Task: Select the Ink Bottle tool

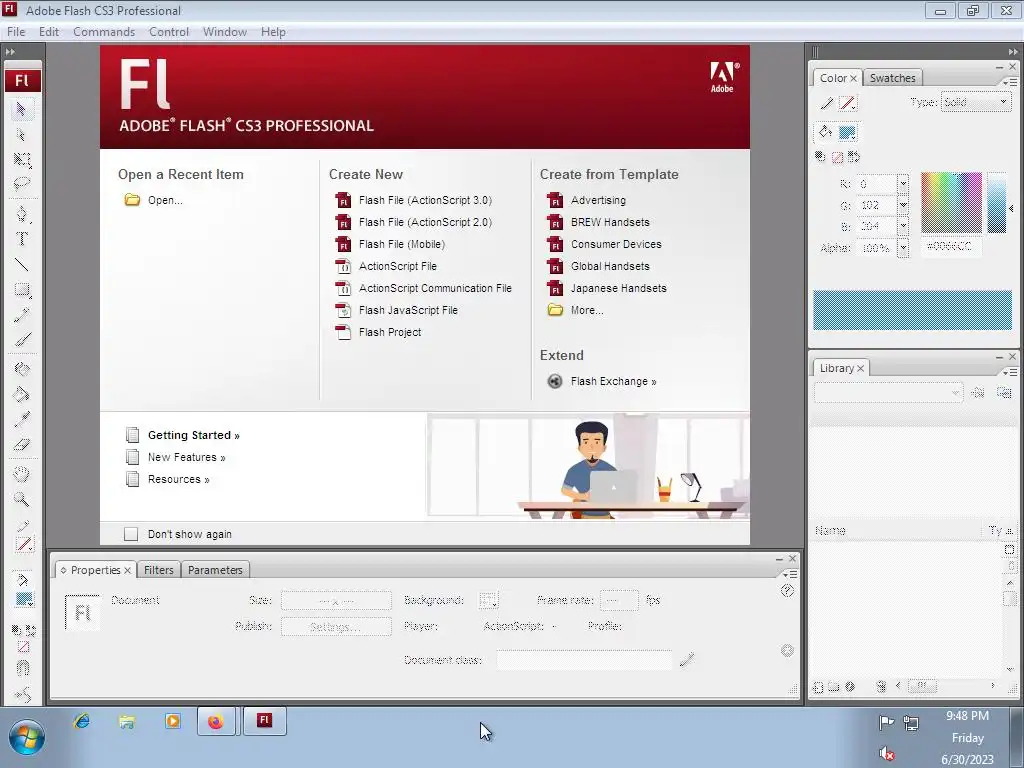Action: pyautogui.click(x=22, y=369)
